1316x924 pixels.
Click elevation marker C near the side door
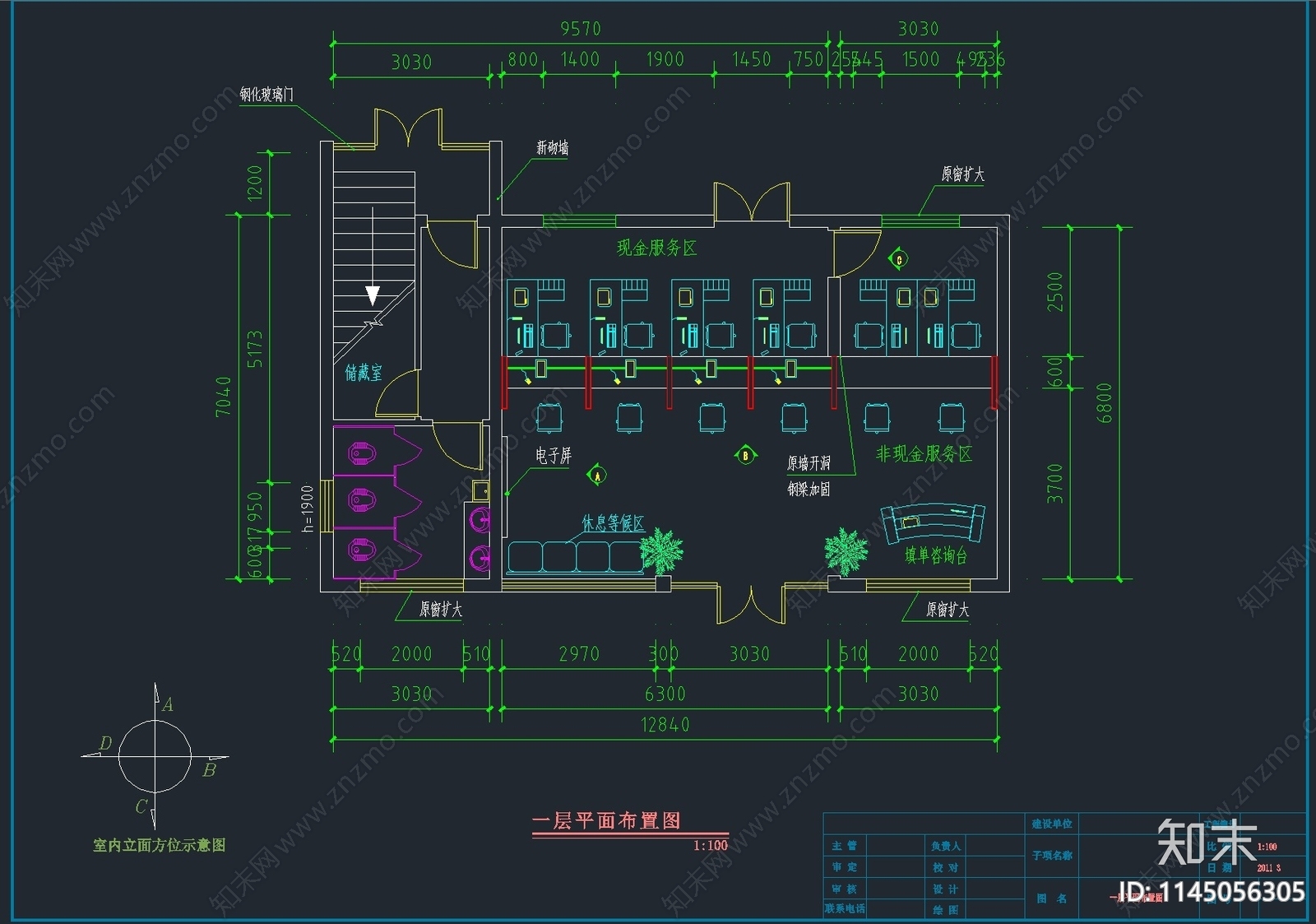pyautogui.click(x=899, y=259)
